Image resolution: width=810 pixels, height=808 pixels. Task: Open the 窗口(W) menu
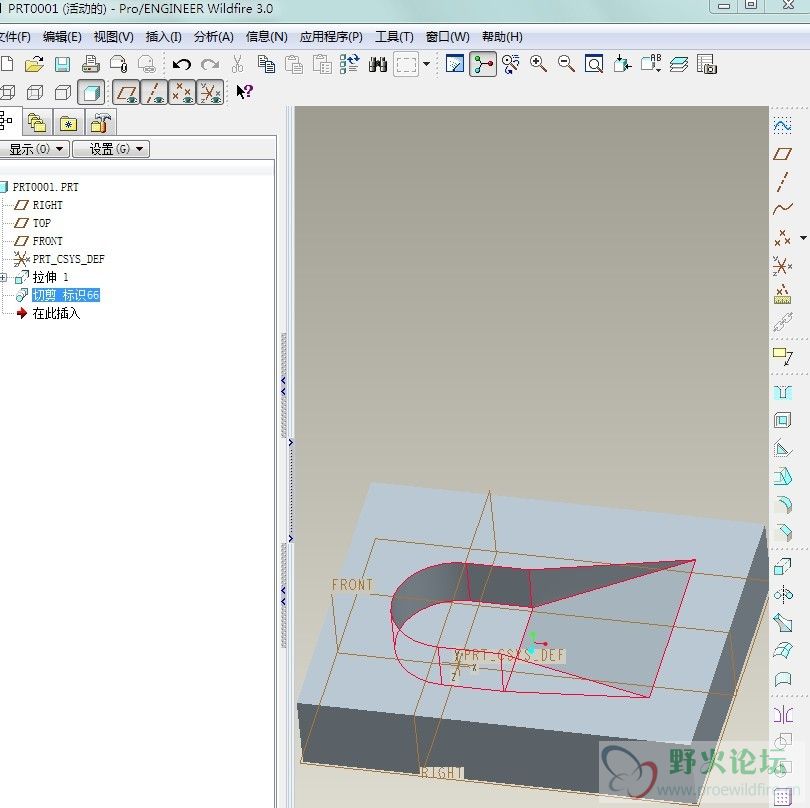[448, 37]
